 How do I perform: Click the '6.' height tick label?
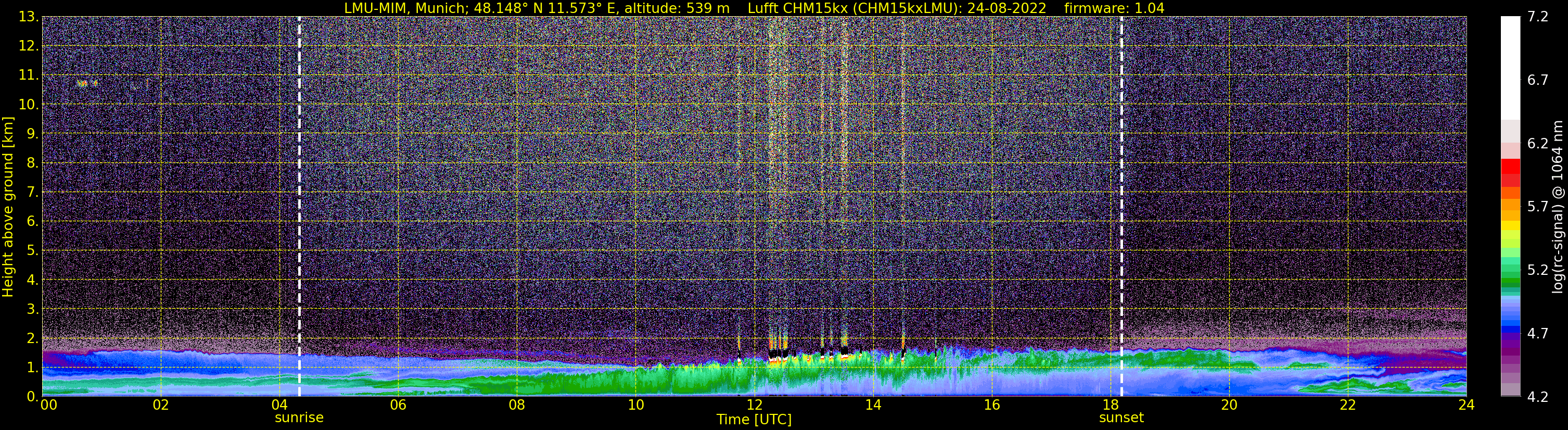pos(33,221)
